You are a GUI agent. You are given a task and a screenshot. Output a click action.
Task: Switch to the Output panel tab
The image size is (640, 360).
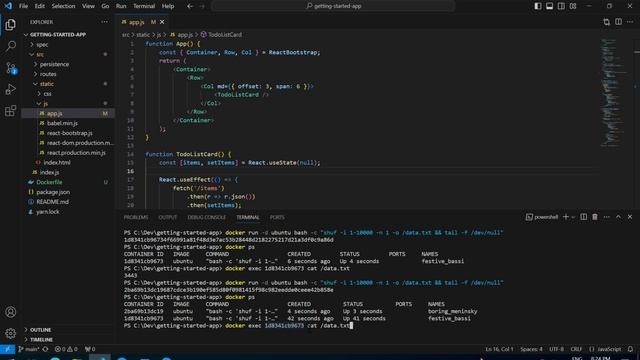tap(167, 218)
